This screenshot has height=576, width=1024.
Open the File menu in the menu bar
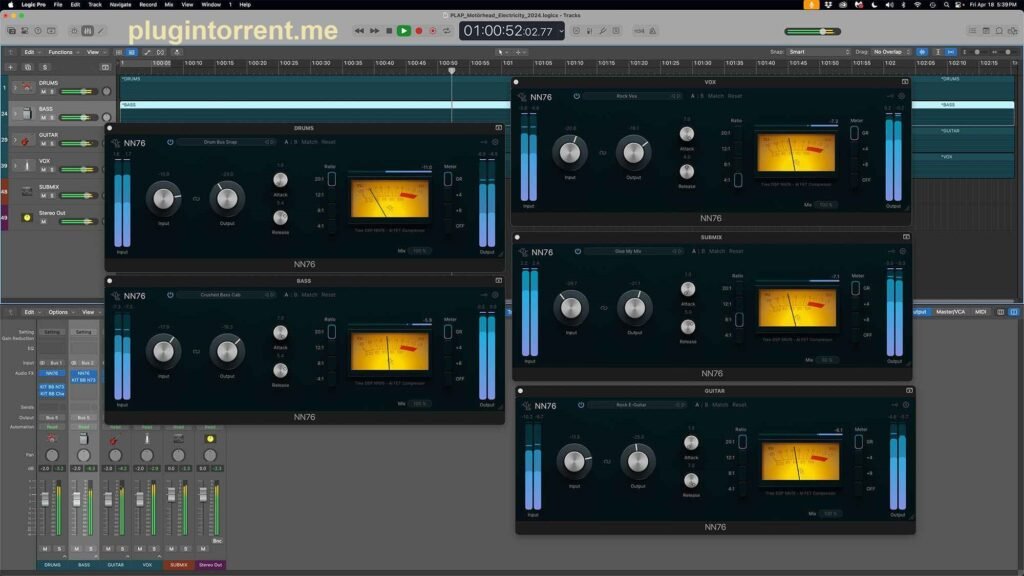(58, 5)
